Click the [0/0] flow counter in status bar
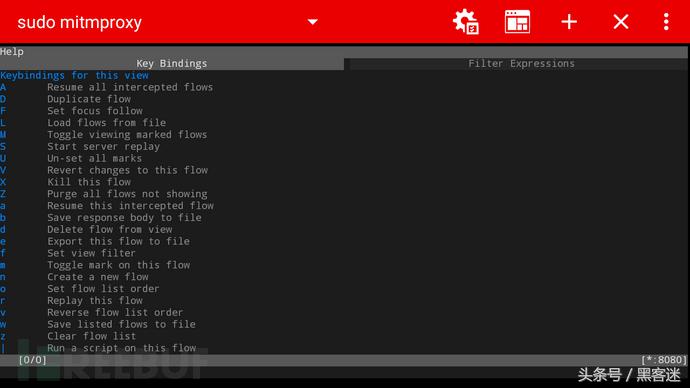690x388 pixels. (33, 360)
